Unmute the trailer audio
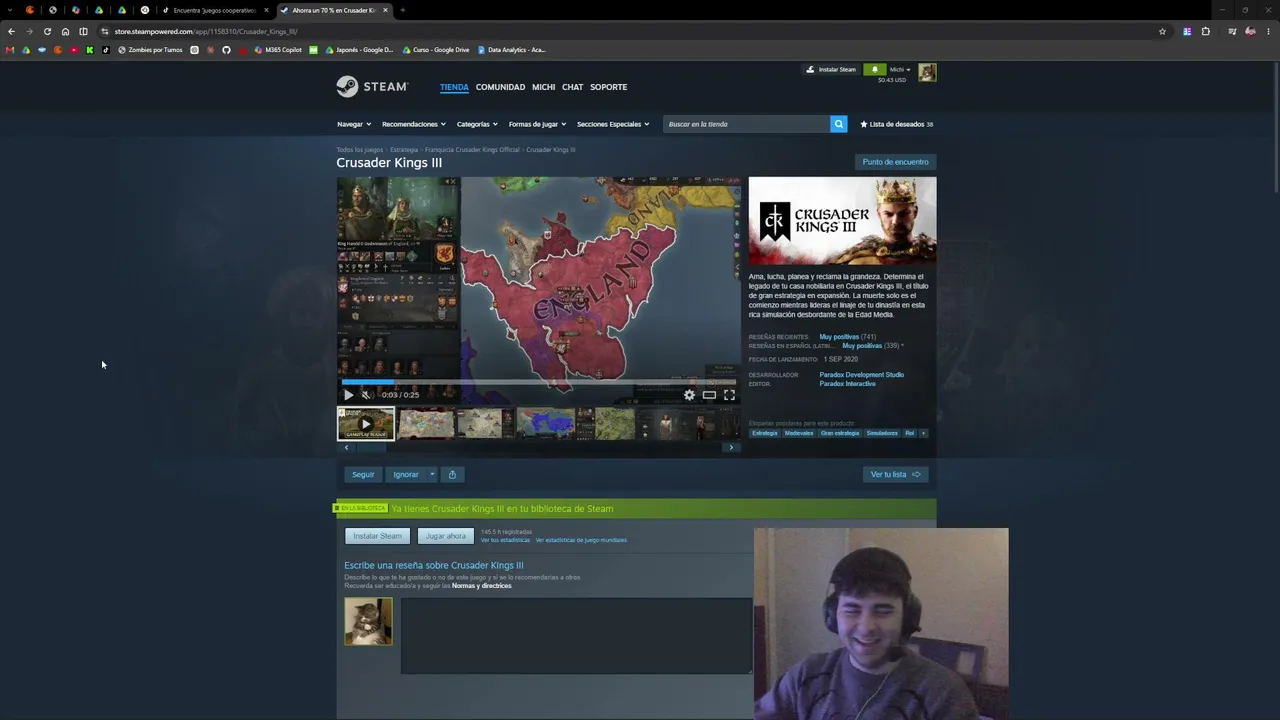Image resolution: width=1280 pixels, height=720 pixels. pyautogui.click(x=366, y=395)
